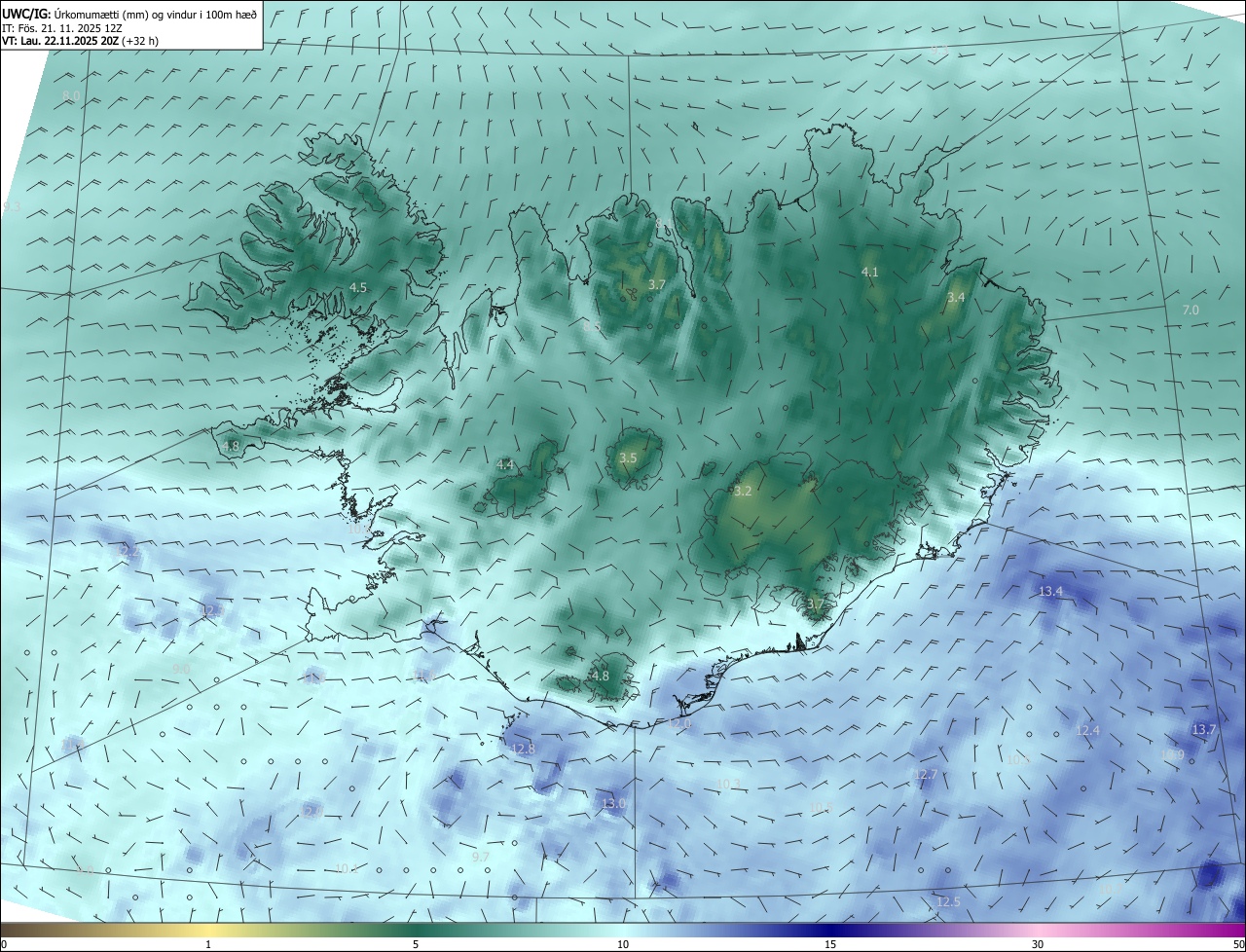Click the 1 tick on the color scale
The height and width of the screenshot is (952, 1246).
pyautogui.click(x=208, y=944)
